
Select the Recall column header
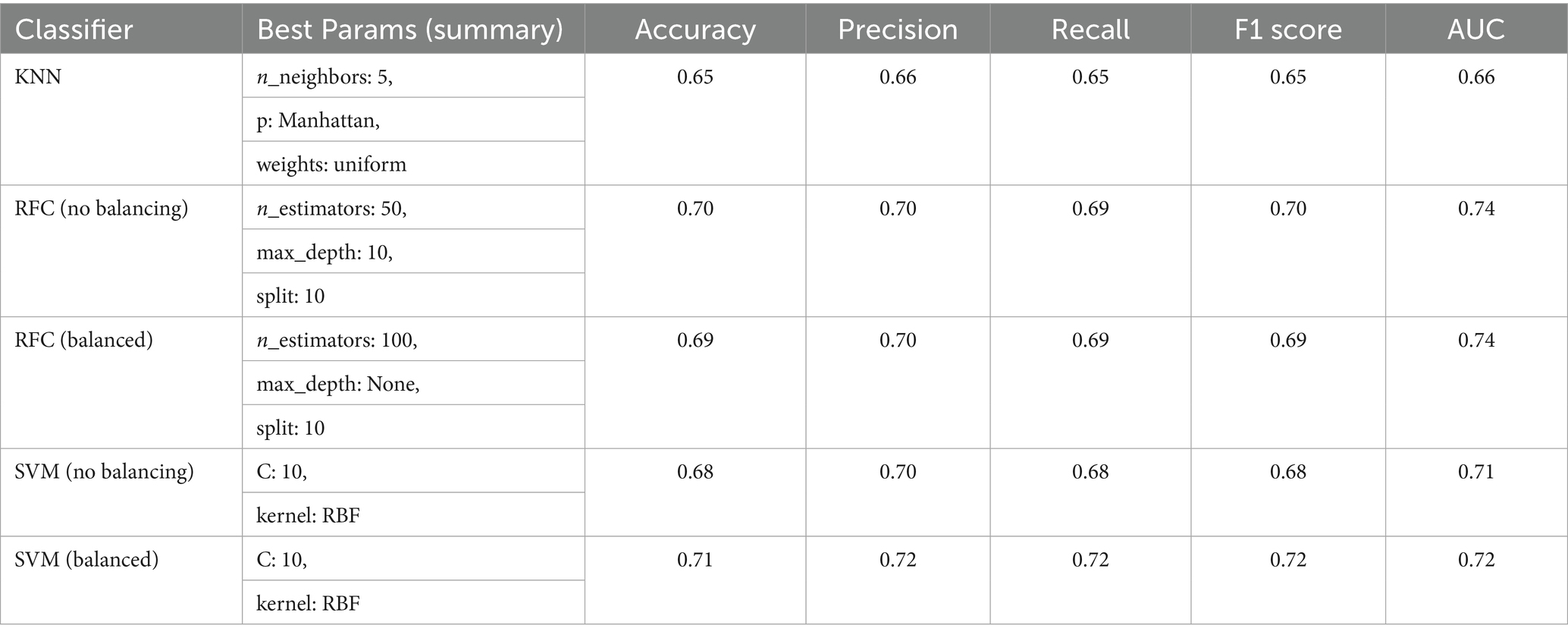1090,30
